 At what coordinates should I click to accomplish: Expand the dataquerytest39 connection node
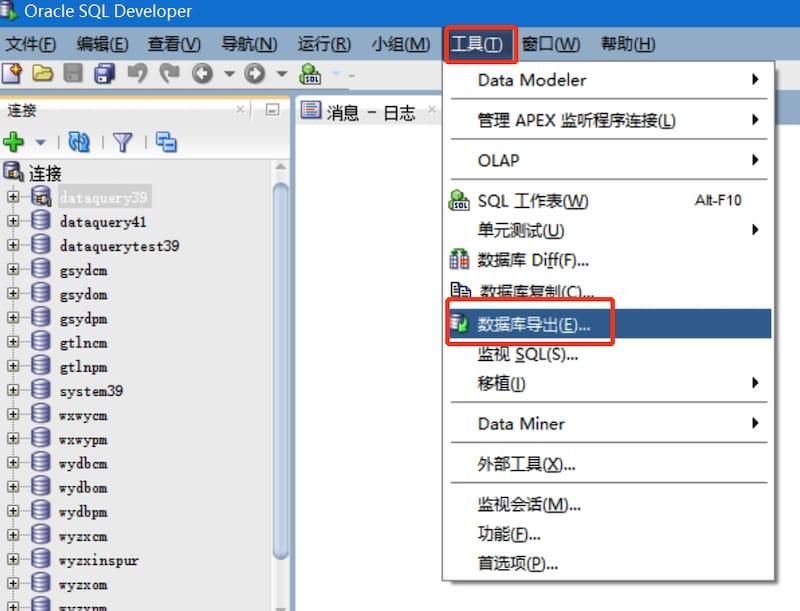(13, 245)
